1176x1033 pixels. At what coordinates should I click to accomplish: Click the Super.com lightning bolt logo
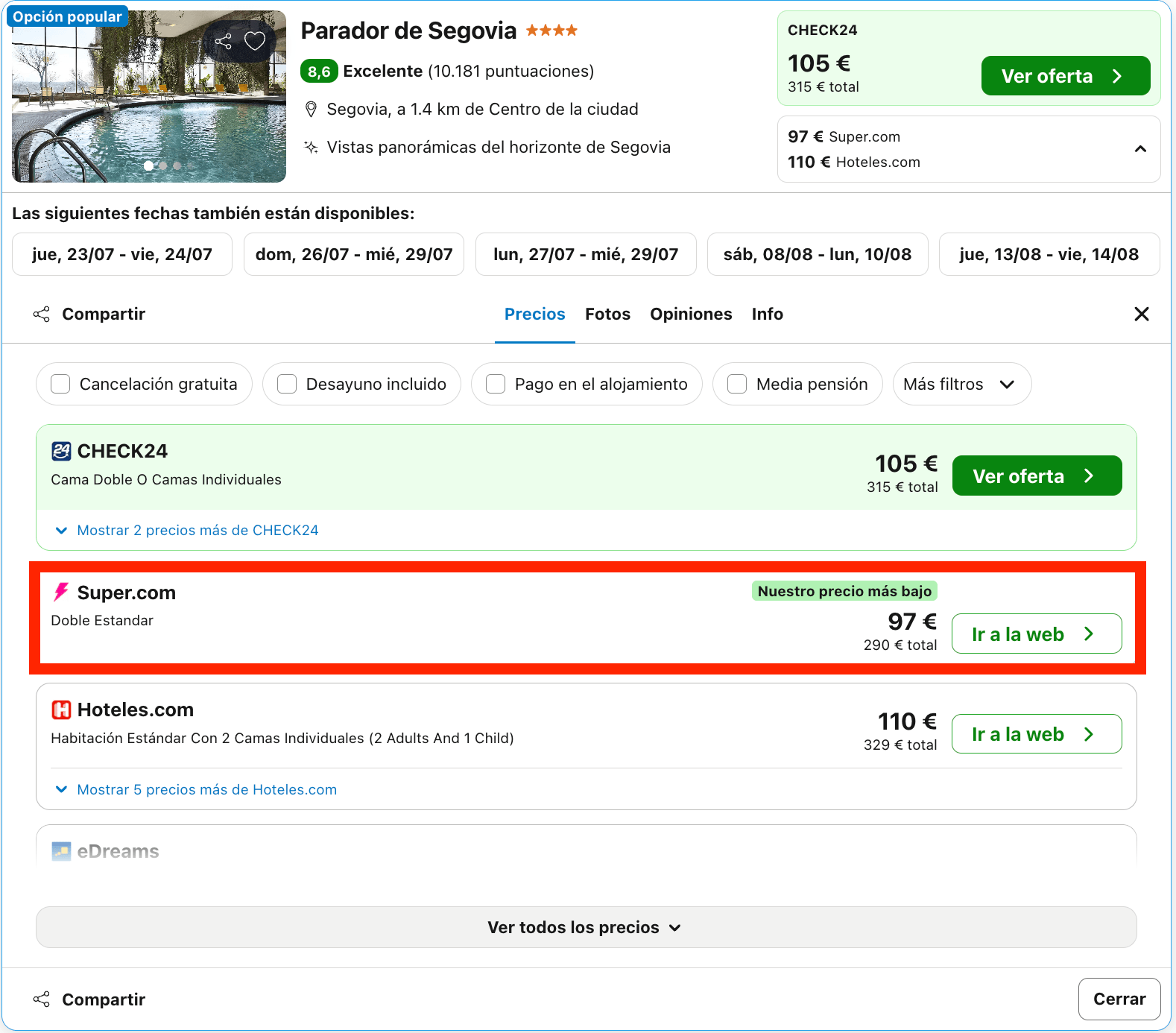61,593
